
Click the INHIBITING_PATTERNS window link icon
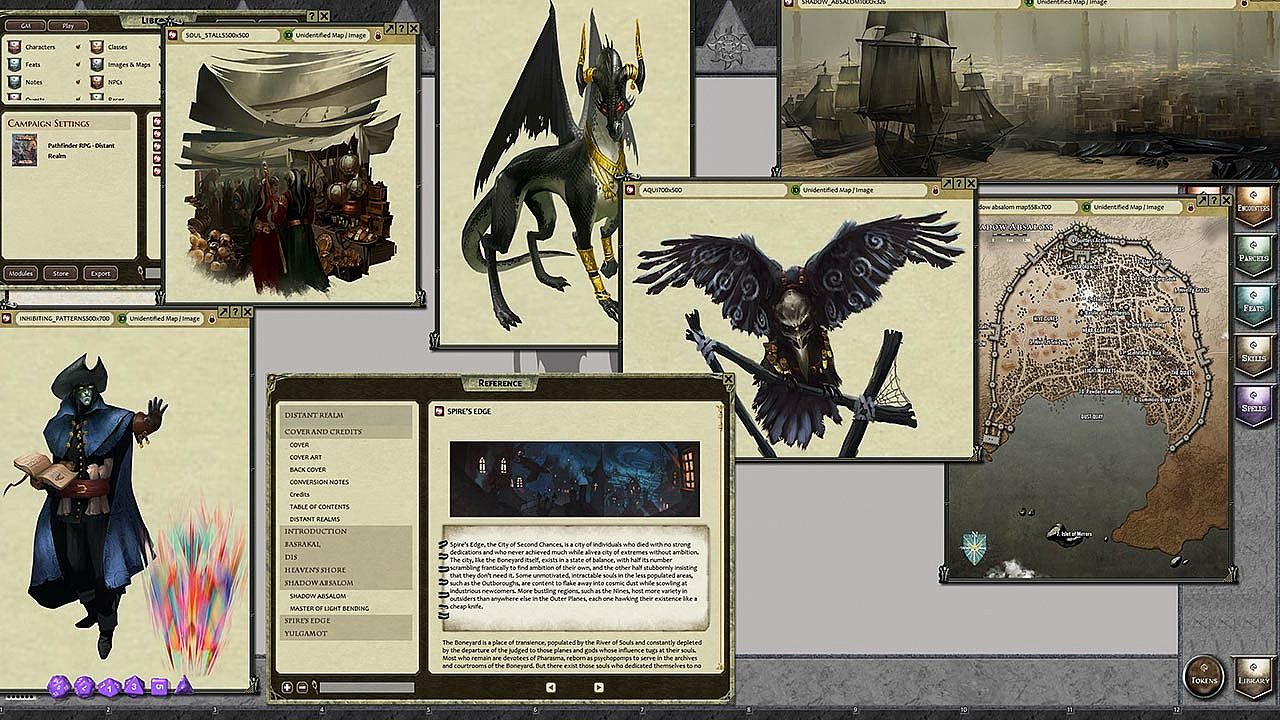click(8, 319)
